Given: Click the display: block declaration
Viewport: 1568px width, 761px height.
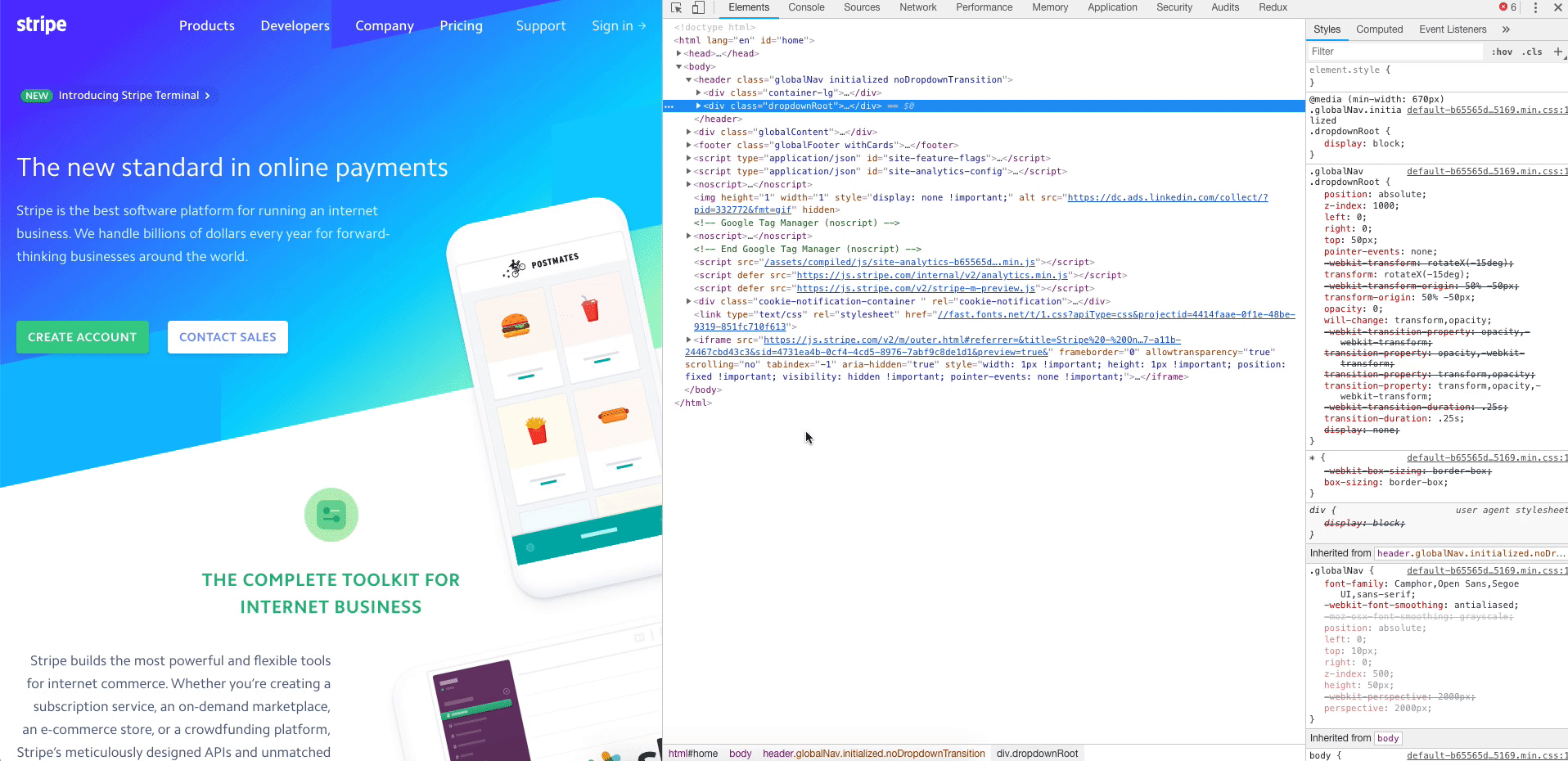Looking at the screenshot, I should tap(1364, 144).
